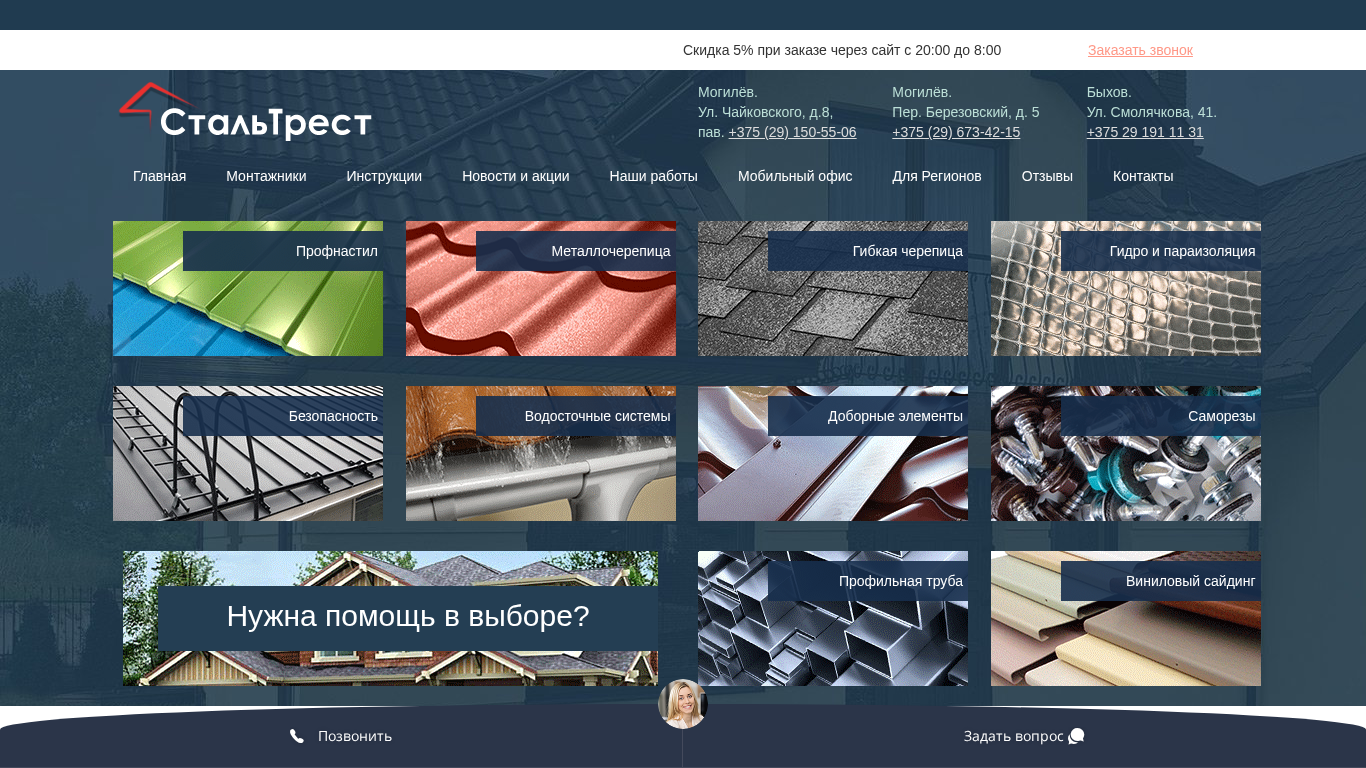The width and height of the screenshot is (1366, 768).
Task: View the Отзывы page
Action: [x=1047, y=176]
